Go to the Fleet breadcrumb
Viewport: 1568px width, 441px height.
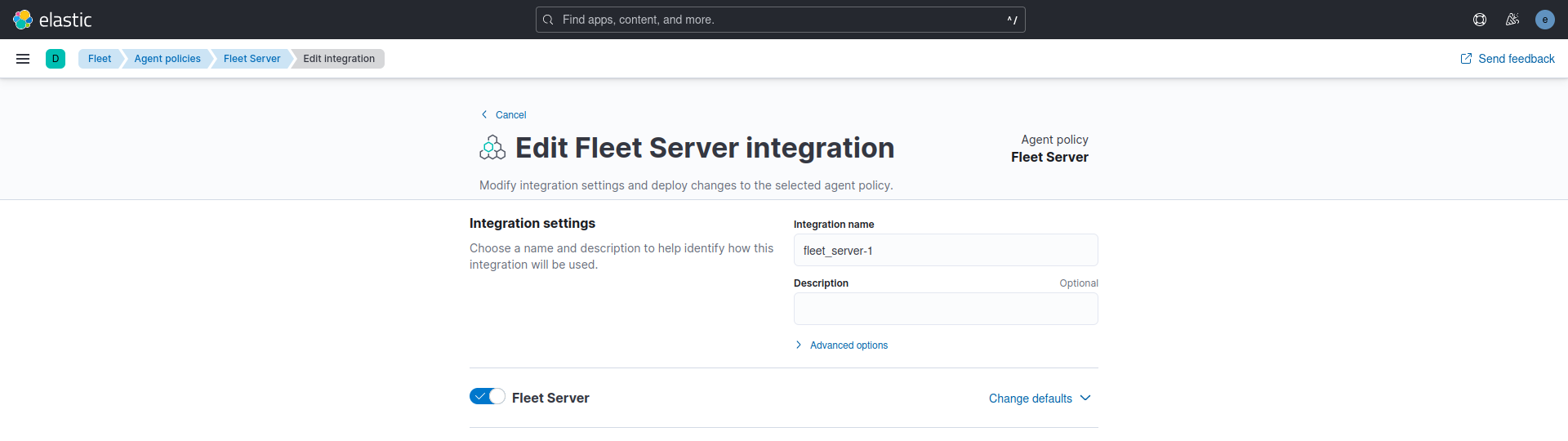click(x=100, y=59)
